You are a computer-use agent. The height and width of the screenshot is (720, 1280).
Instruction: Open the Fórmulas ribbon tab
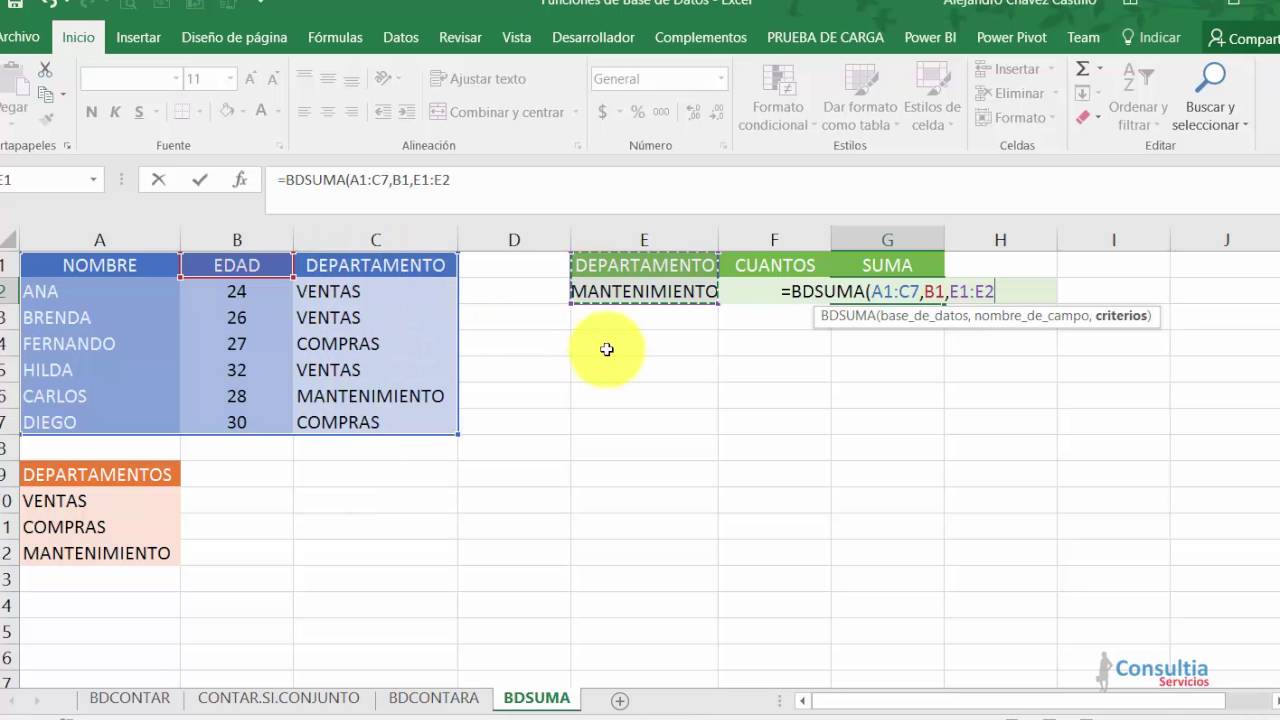click(335, 37)
